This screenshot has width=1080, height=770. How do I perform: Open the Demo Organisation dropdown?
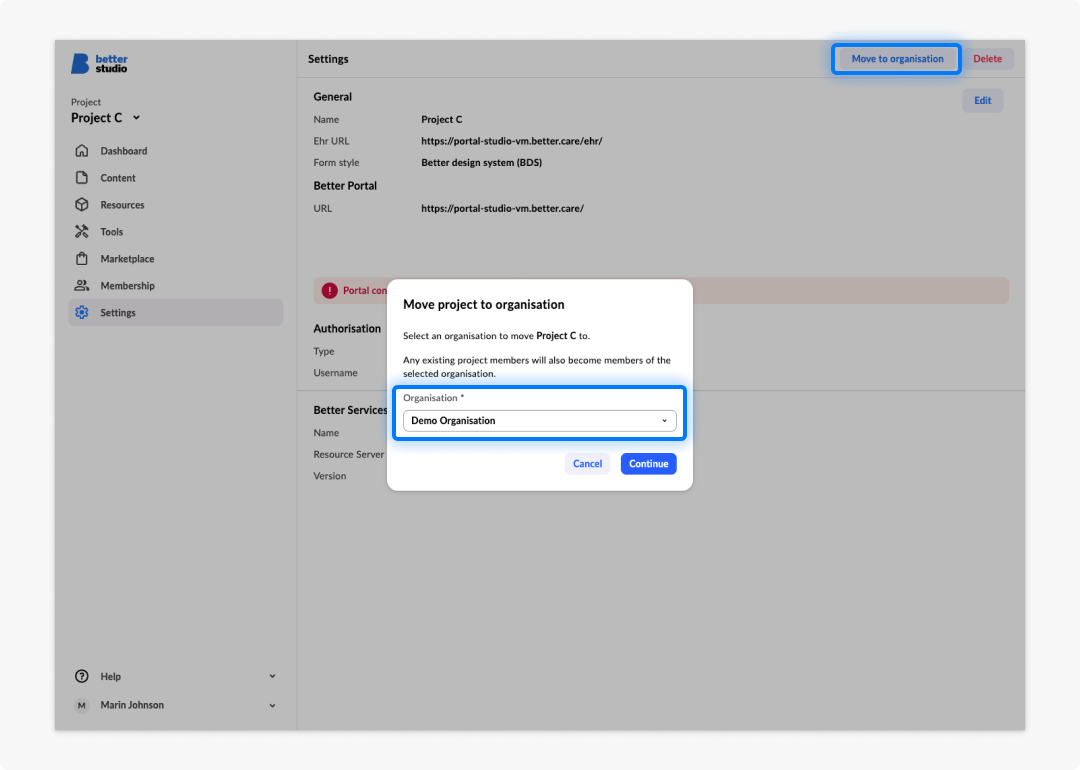tap(539, 421)
